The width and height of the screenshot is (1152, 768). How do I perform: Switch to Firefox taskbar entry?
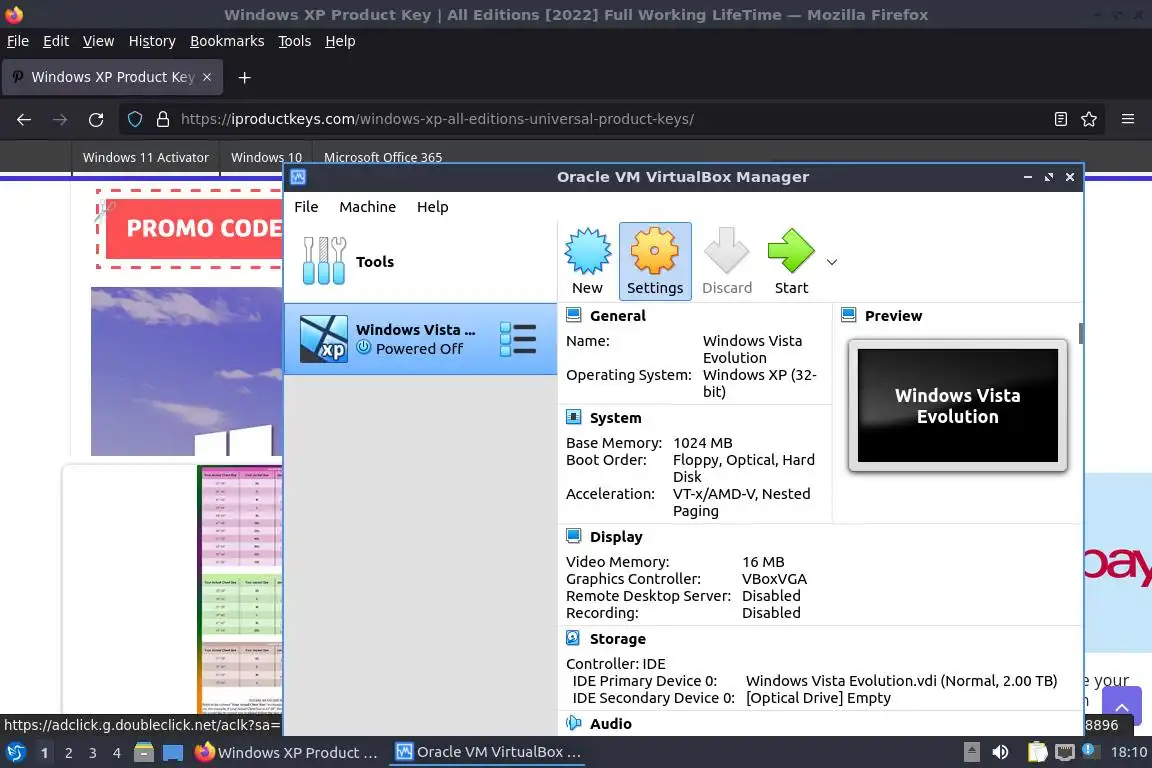(287, 753)
